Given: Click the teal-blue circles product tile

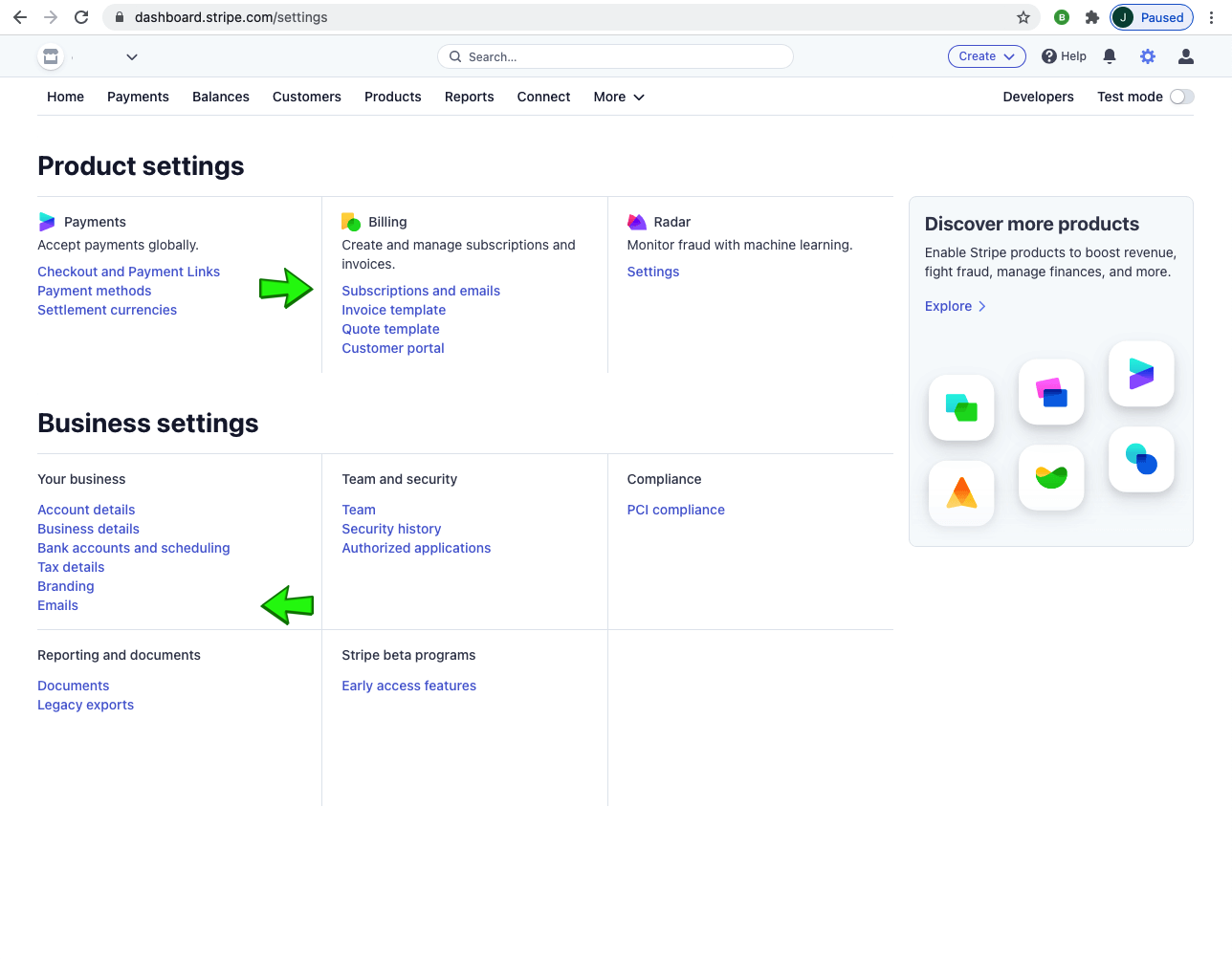Looking at the screenshot, I should pos(1141,459).
